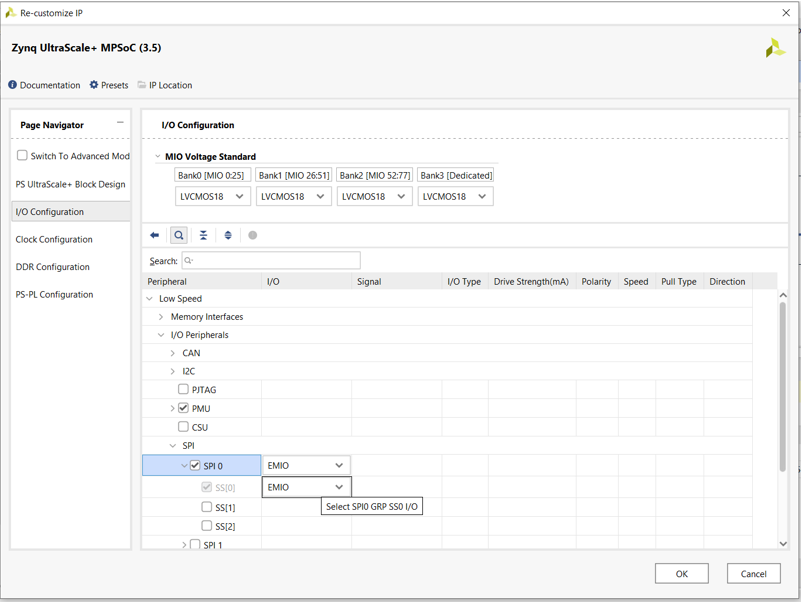The height and width of the screenshot is (602, 801).
Task: Click the Presets gear icon
Action: click(94, 85)
